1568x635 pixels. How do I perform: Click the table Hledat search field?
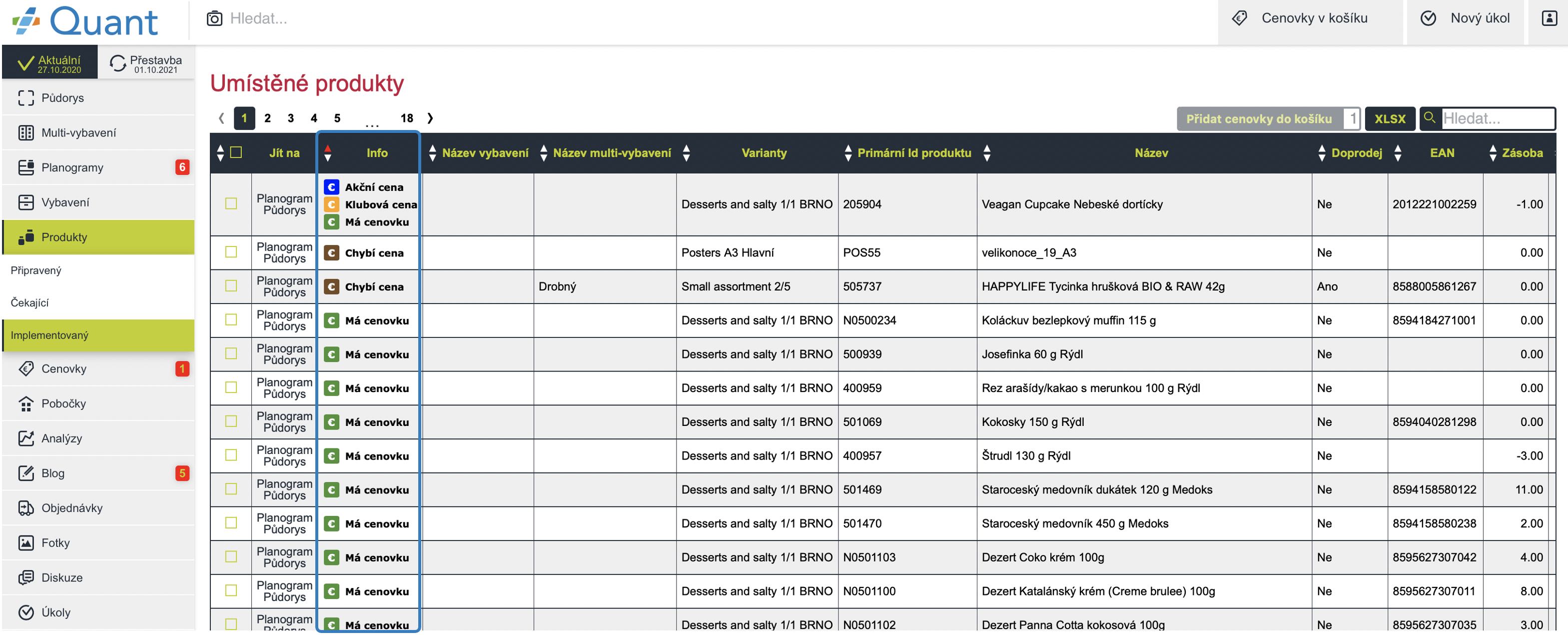click(1498, 118)
